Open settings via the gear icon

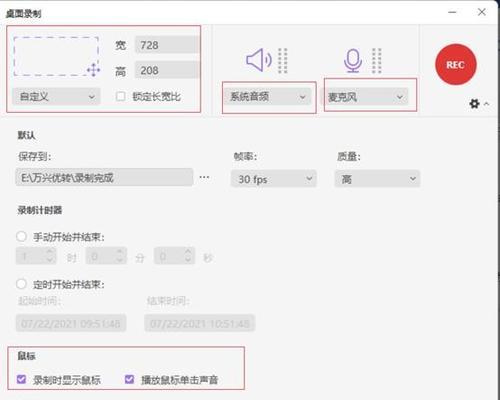[x=474, y=104]
